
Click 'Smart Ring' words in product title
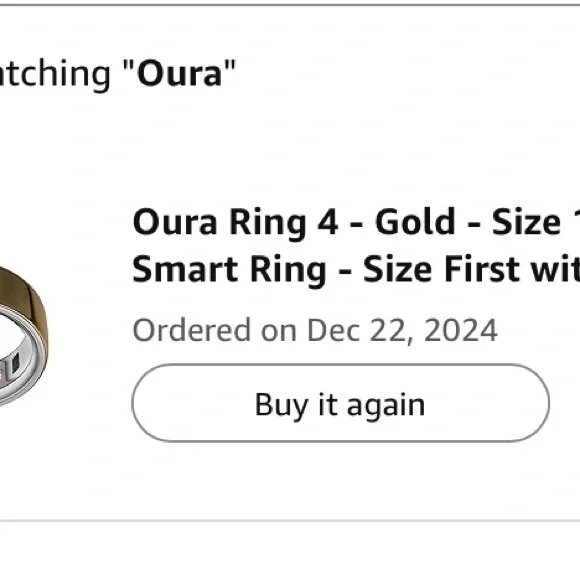229,269
